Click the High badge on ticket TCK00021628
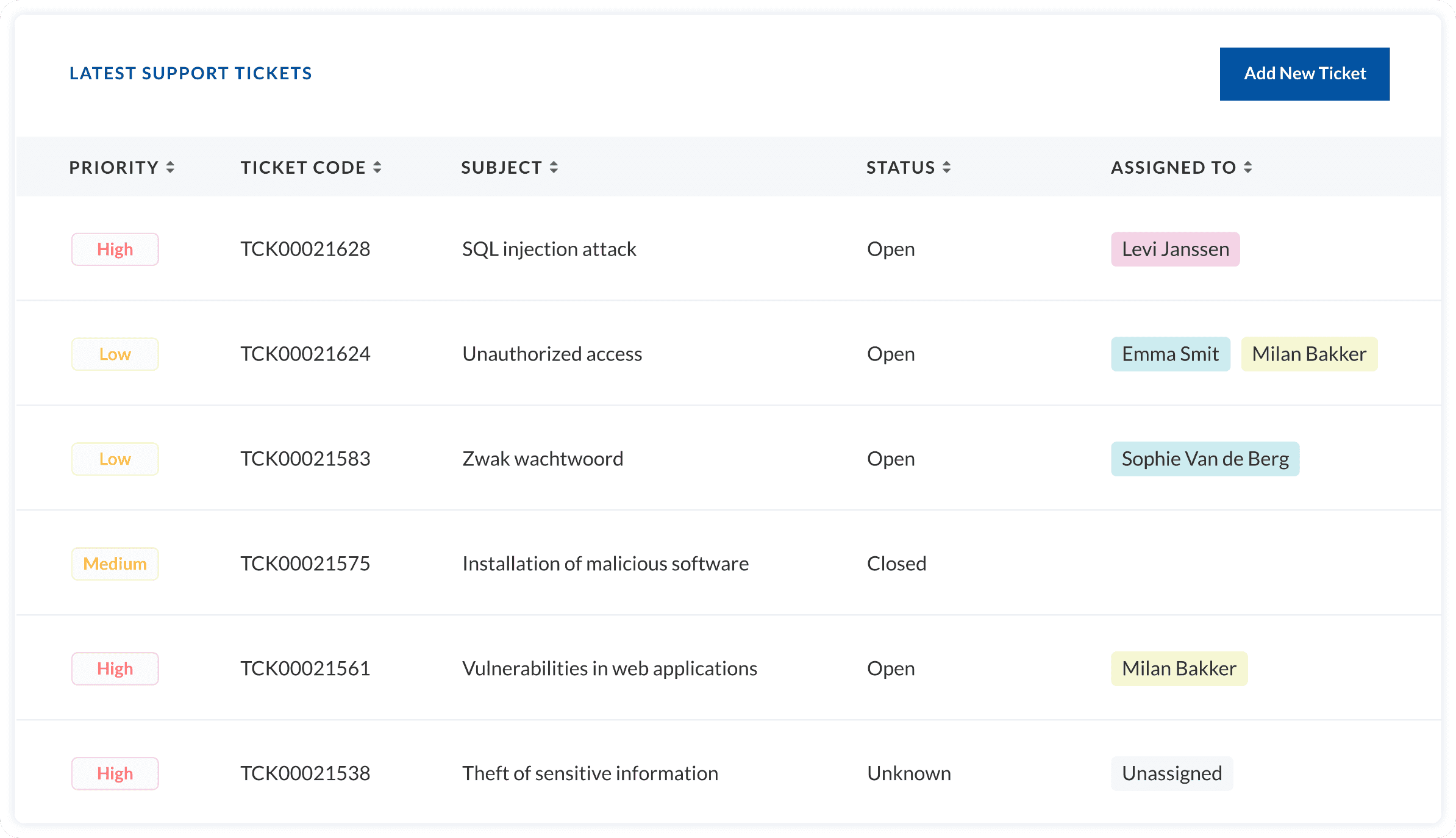The width and height of the screenshot is (1456, 838). (x=115, y=249)
